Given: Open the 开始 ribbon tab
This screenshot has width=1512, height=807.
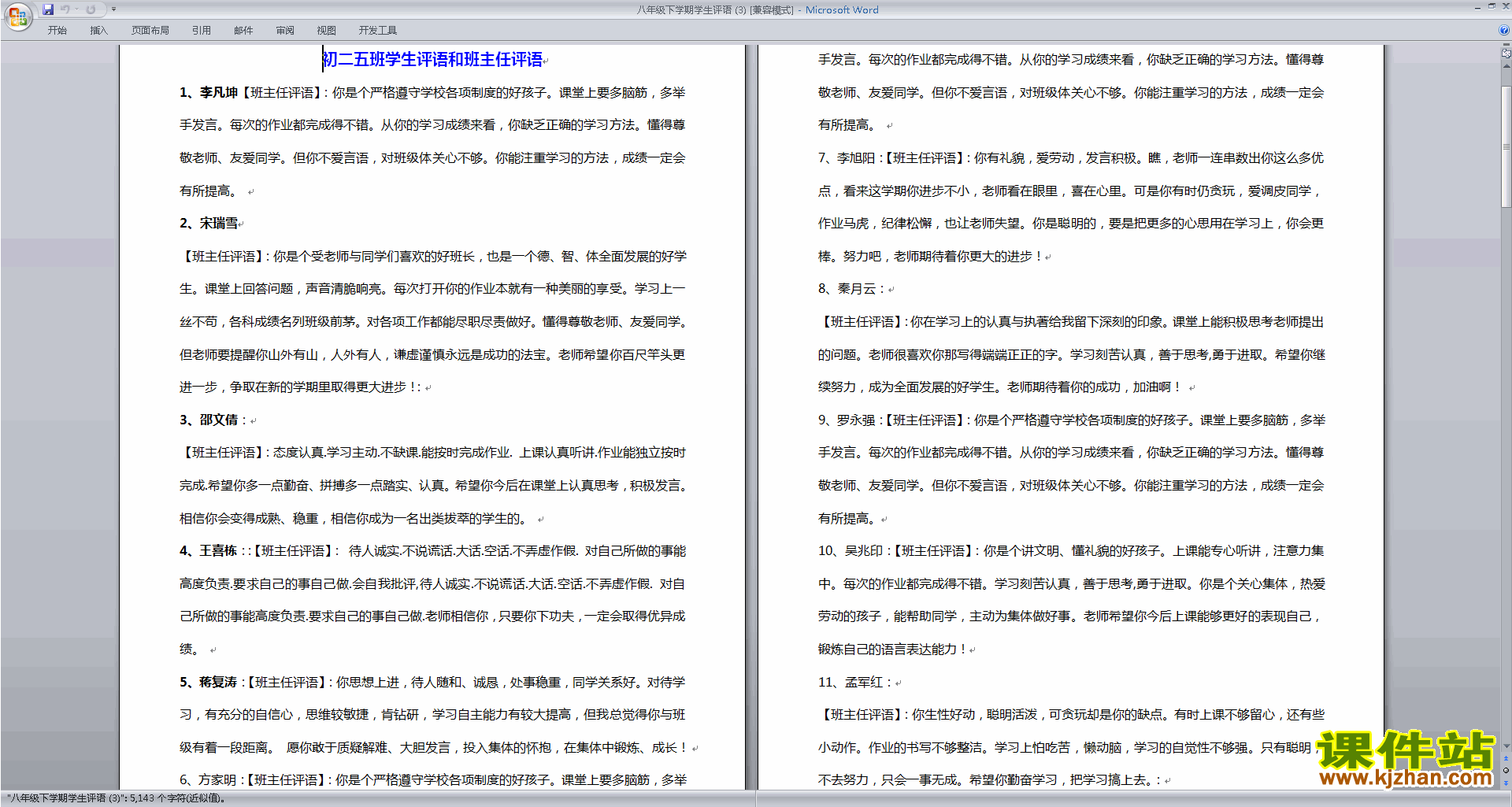Looking at the screenshot, I should (57, 31).
